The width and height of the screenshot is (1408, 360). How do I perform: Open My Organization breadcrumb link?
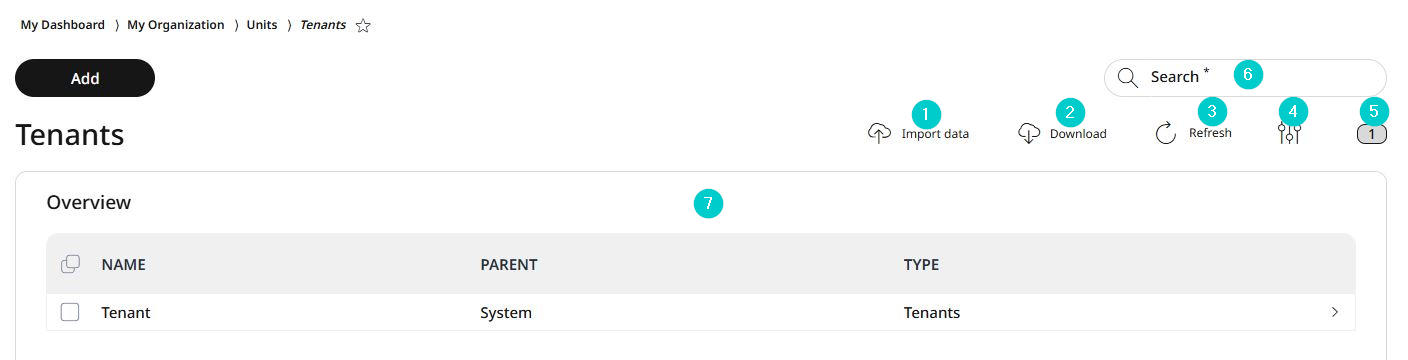tap(176, 25)
